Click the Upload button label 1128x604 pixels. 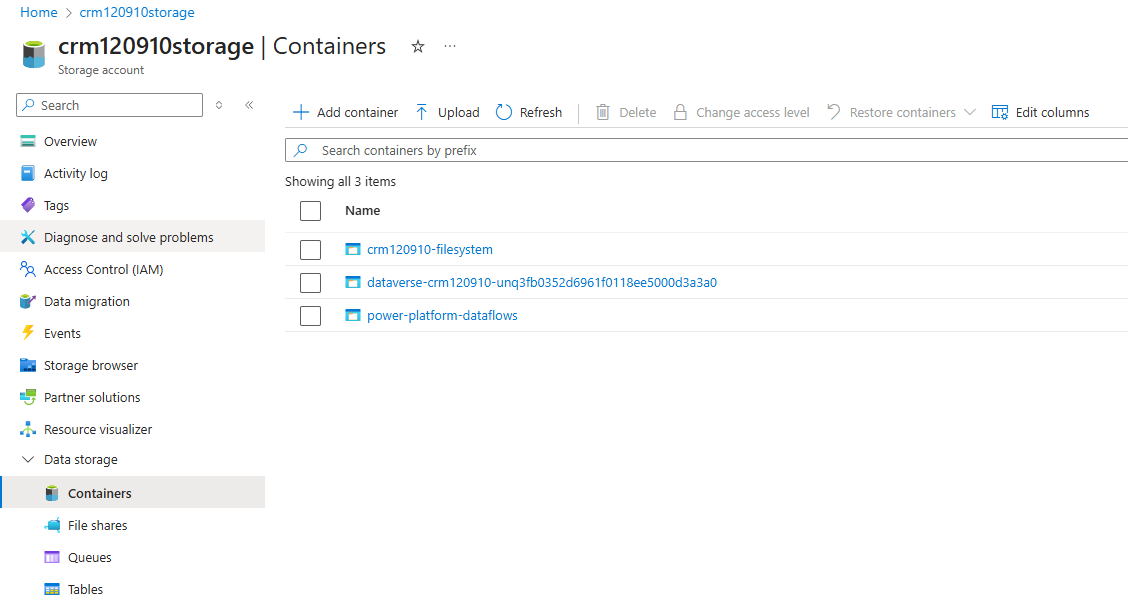(458, 112)
